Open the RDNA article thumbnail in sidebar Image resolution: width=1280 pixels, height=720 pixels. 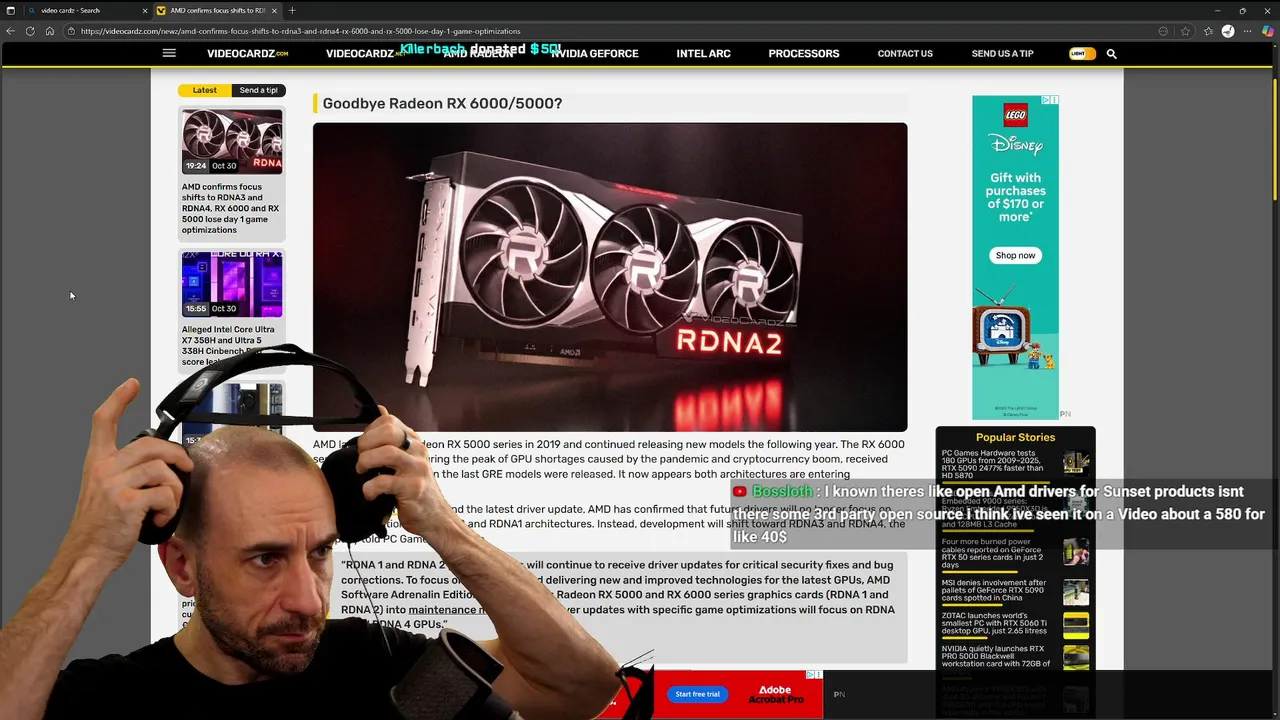232,142
